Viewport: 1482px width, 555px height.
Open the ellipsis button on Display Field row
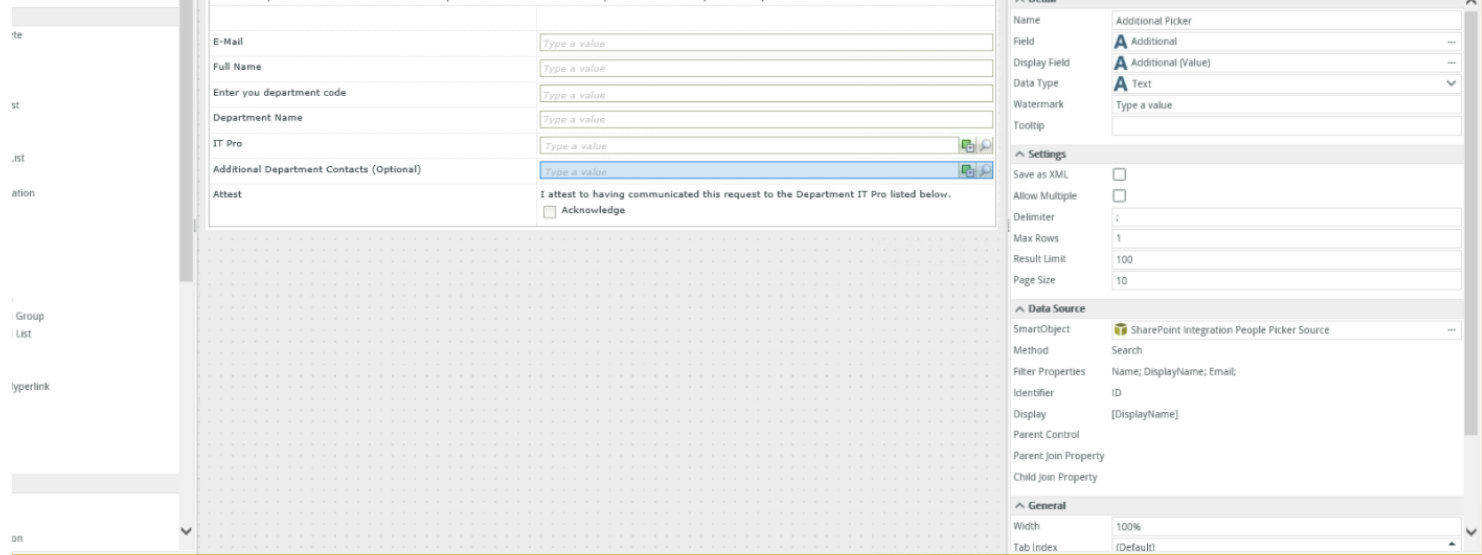[x=1450, y=62]
